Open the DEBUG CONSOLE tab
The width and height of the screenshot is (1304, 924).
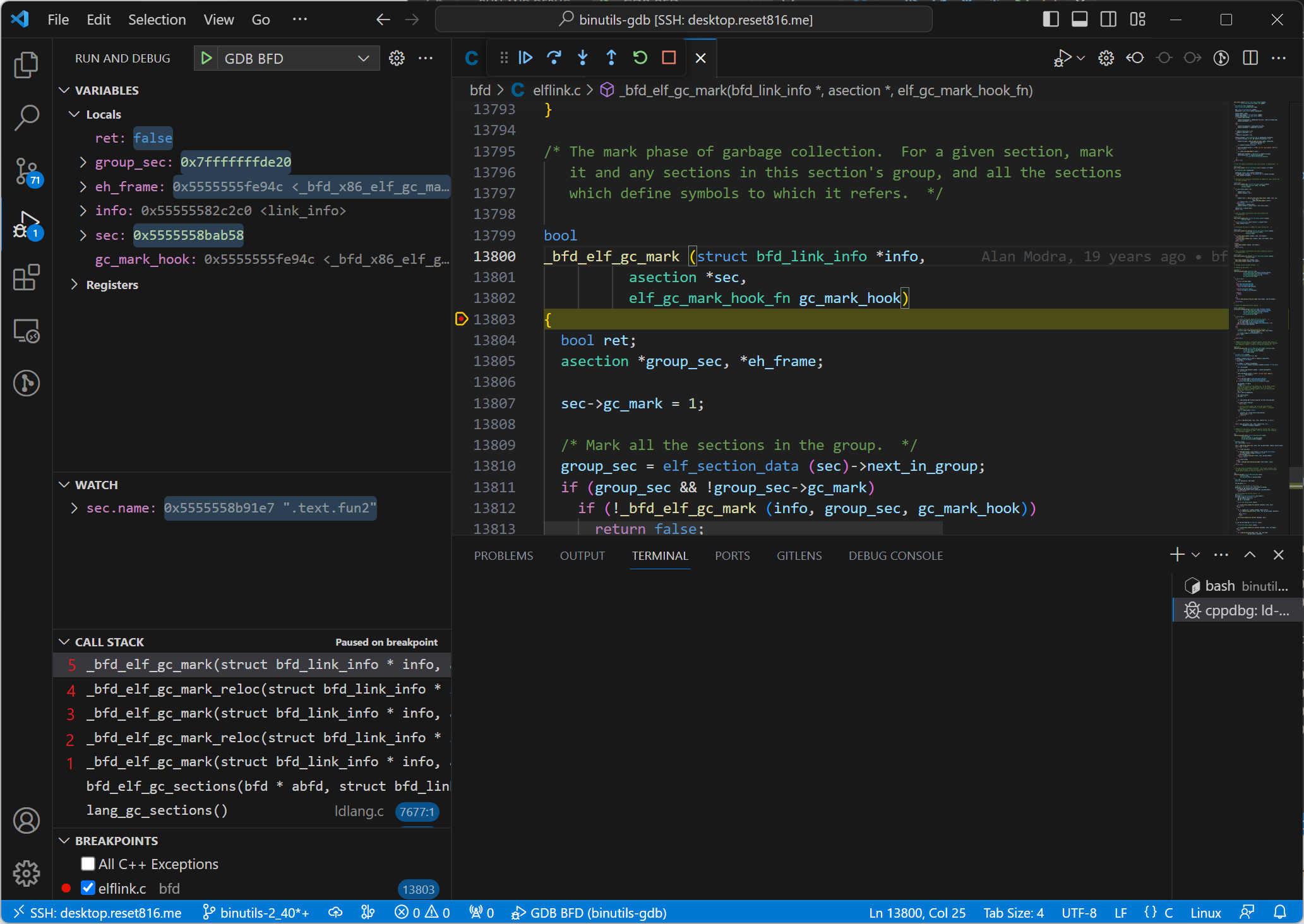pyautogui.click(x=894, y=555)
